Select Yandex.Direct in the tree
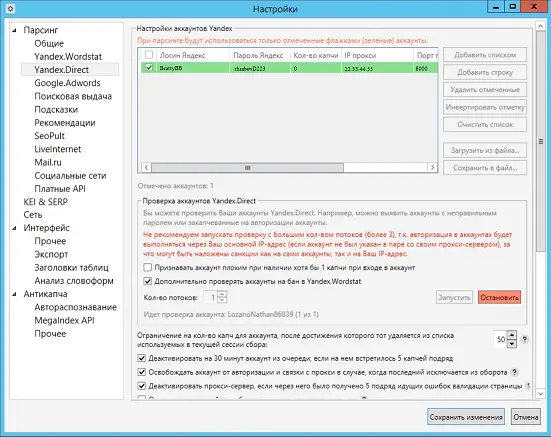 (x=70, y=70)
